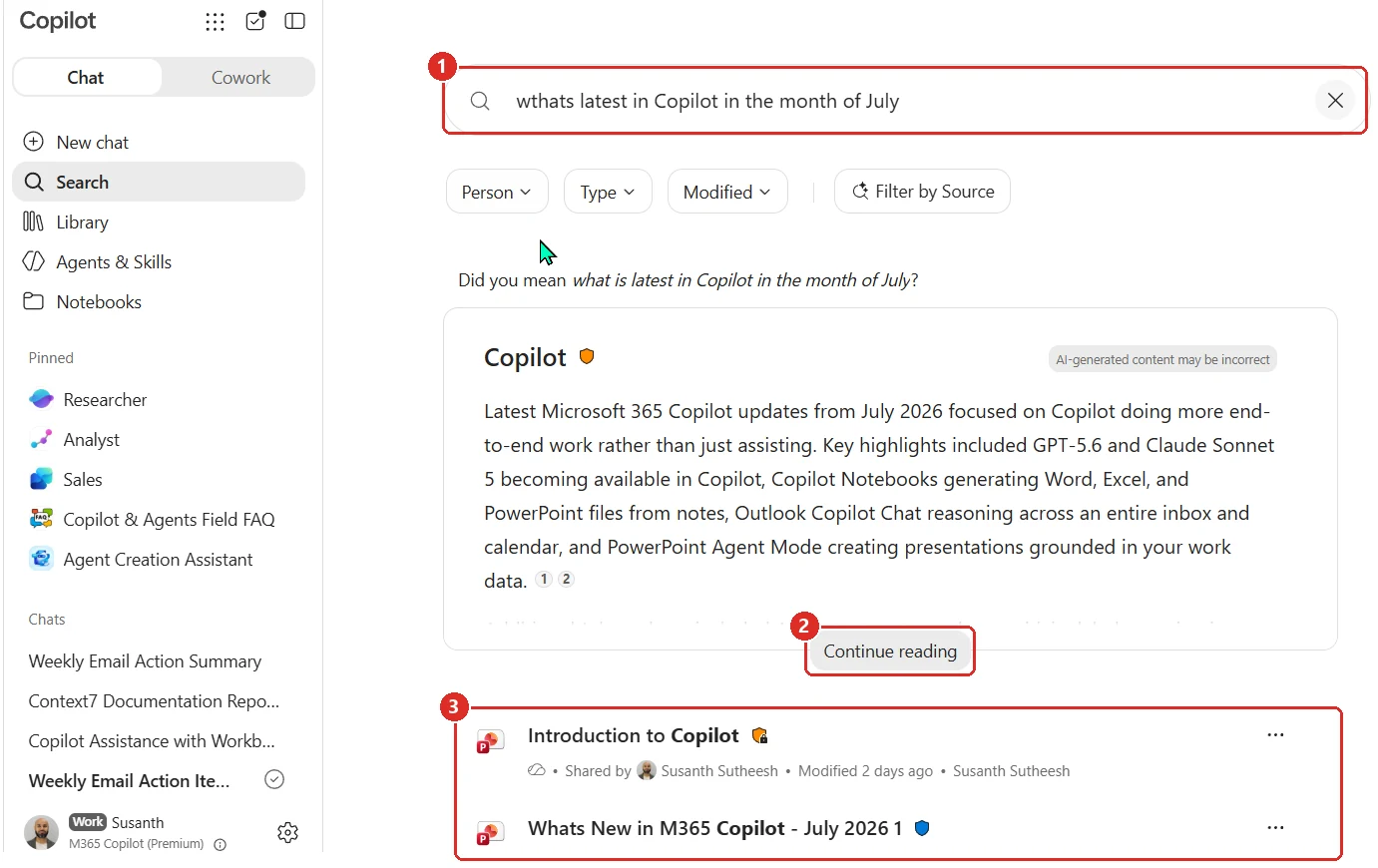Switch to the Chat tab

[86, 77]
